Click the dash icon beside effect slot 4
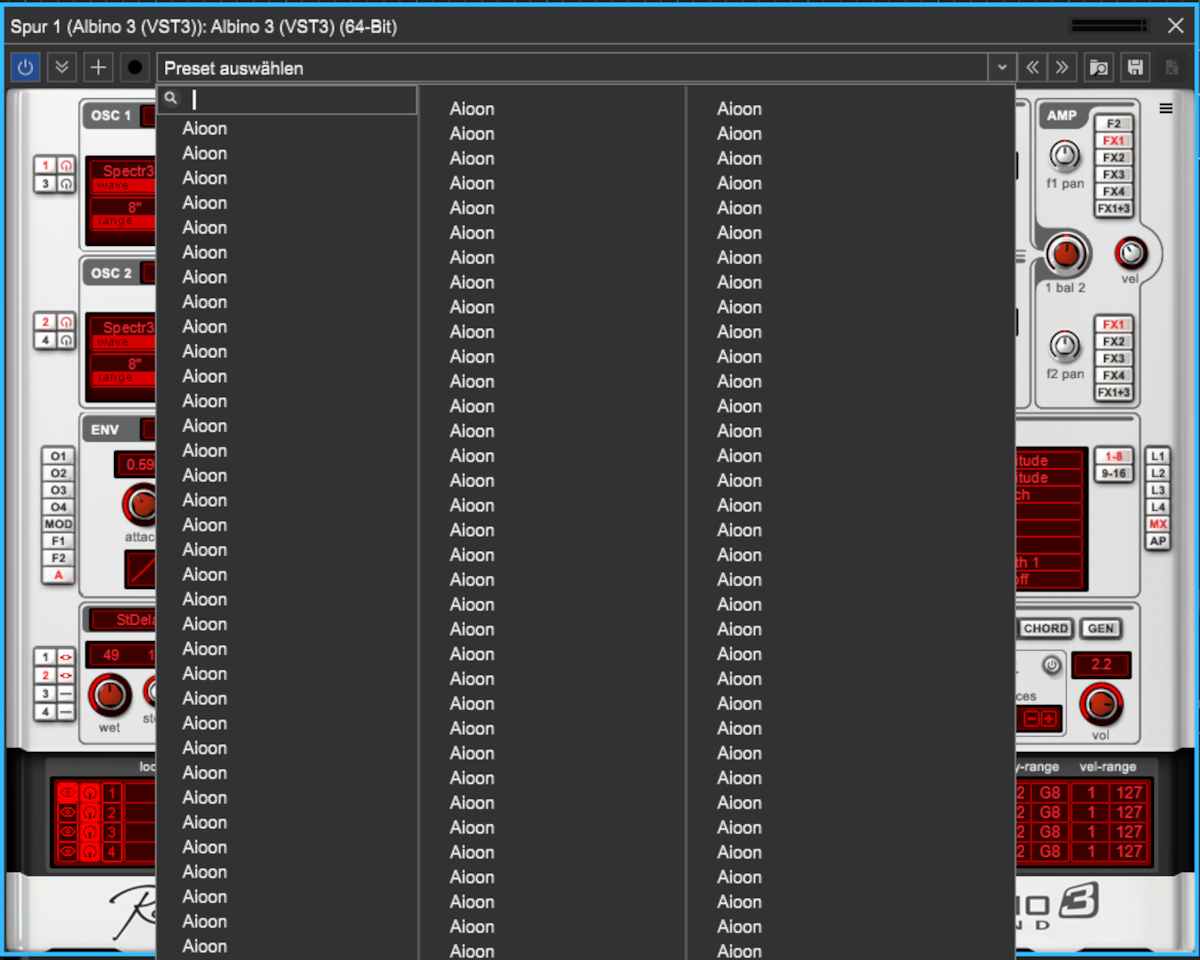 [x=66, y=712]
